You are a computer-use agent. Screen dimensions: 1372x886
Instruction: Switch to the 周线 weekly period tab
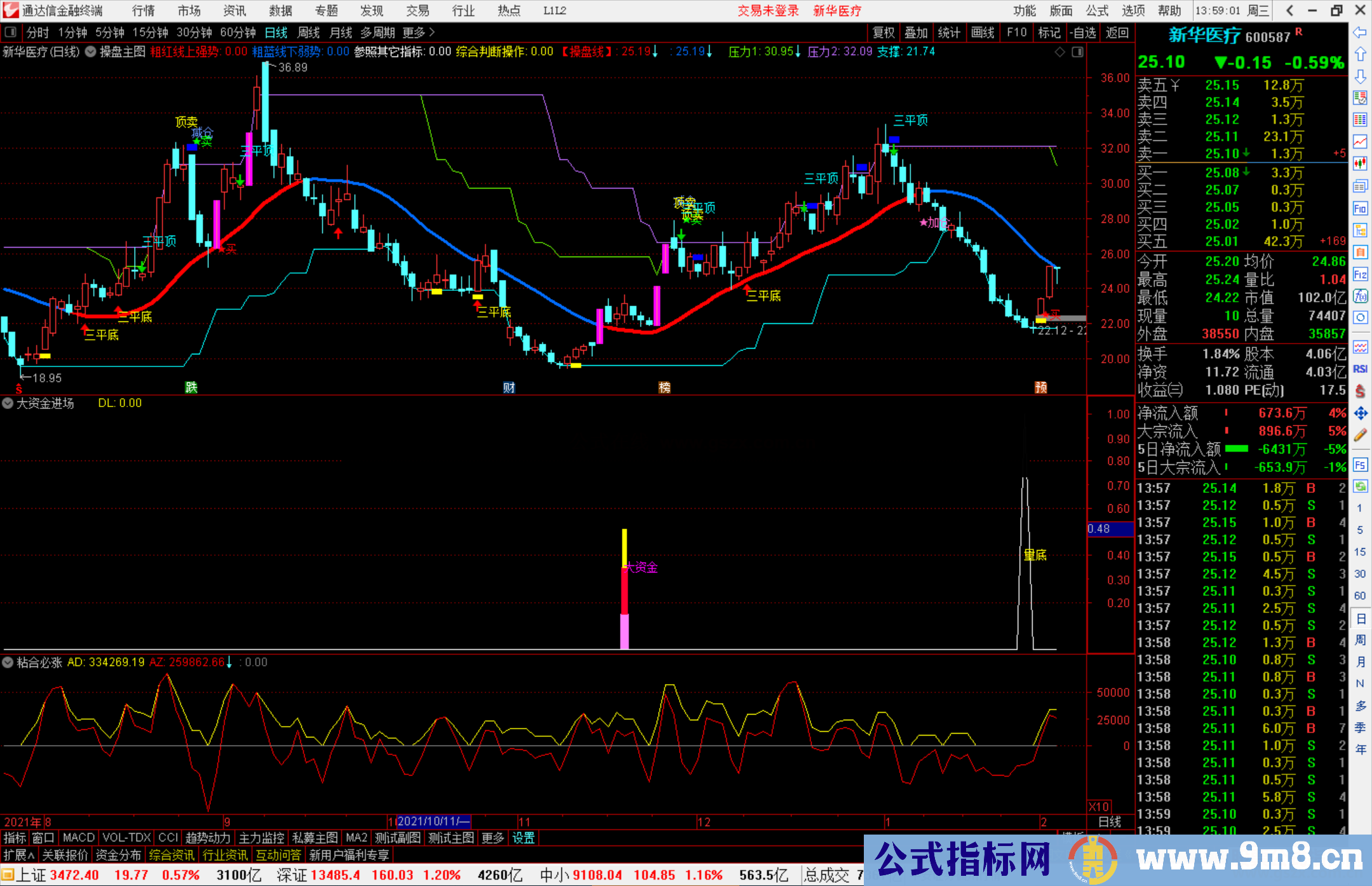click(309, 32)
